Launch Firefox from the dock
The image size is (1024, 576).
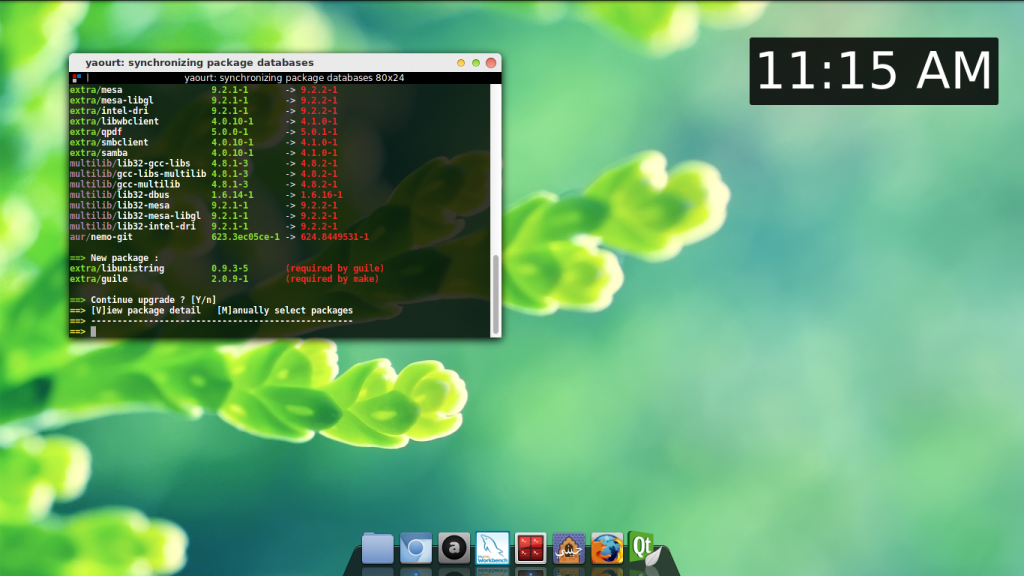point(606,548)
